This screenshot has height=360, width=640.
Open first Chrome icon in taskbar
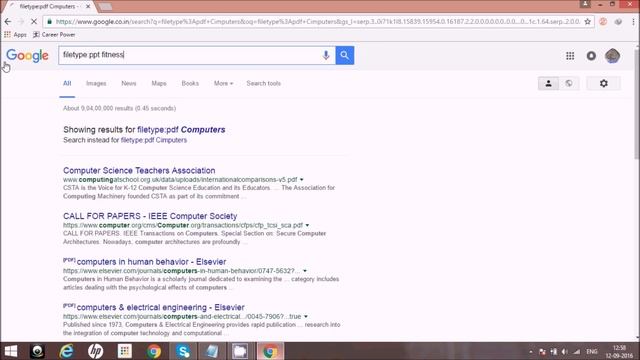tap(154, 351)
